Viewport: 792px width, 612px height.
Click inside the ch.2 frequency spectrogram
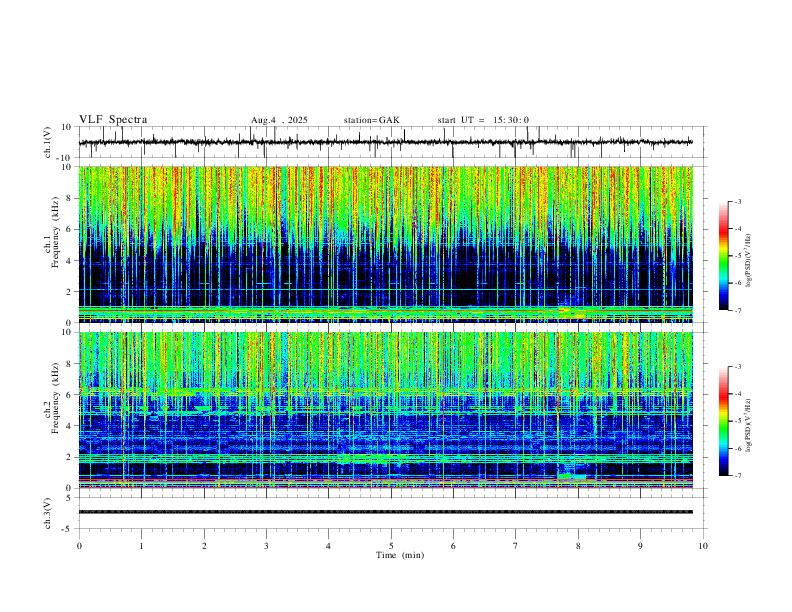(x=386, y=410)
